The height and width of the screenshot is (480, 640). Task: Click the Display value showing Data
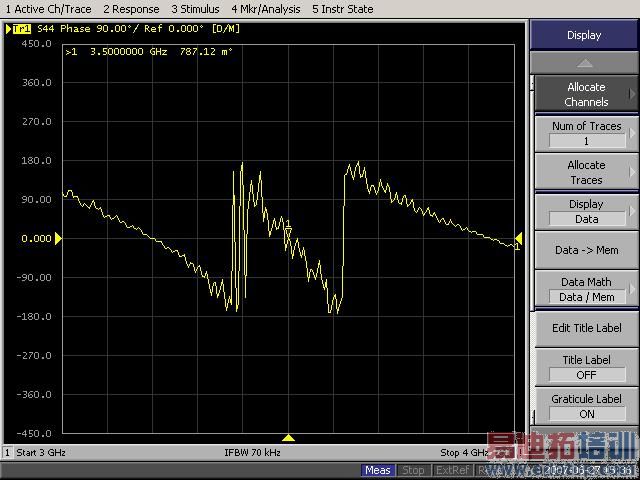(587, 219)
